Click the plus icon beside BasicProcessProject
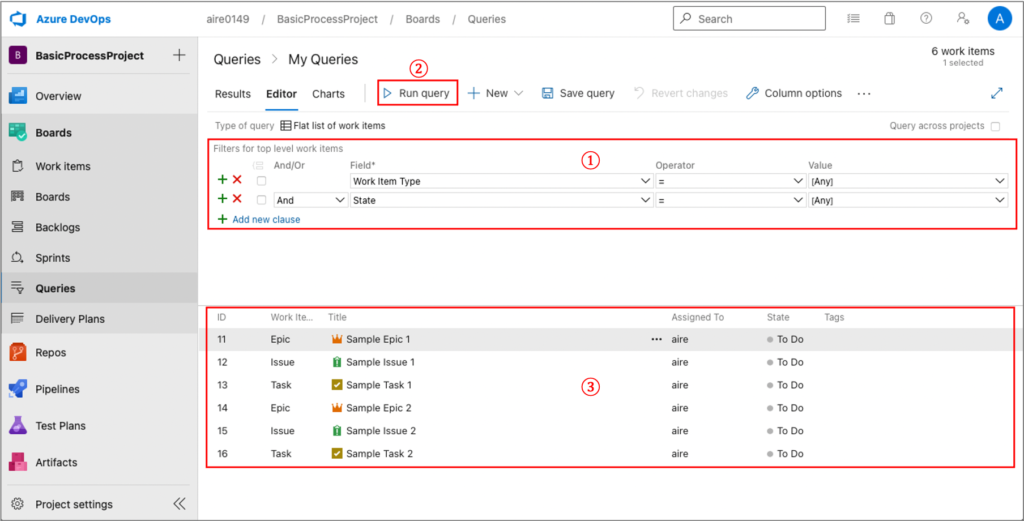 (179, 55)
